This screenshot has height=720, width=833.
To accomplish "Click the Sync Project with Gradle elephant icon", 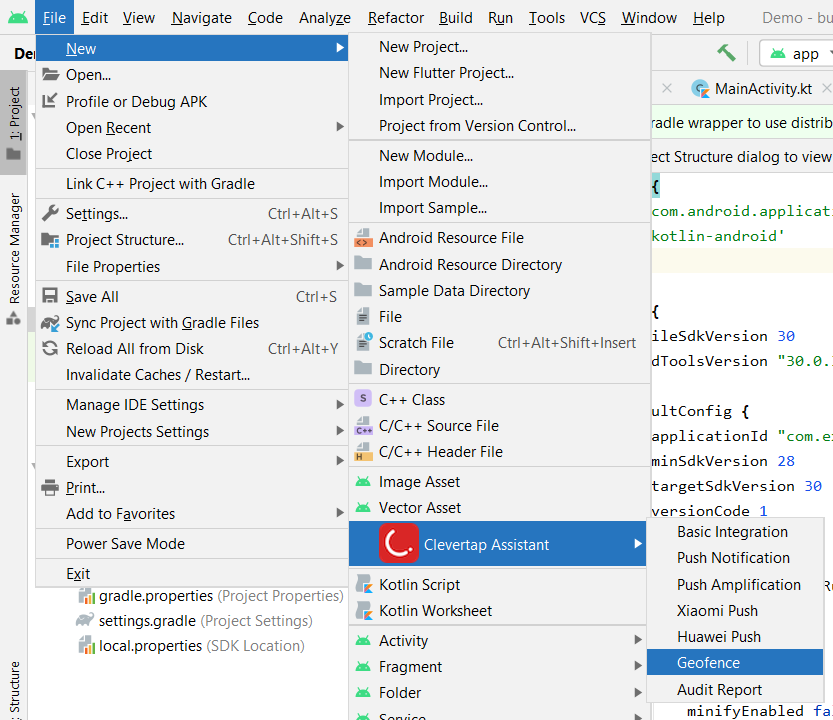I will coord(50,323).
